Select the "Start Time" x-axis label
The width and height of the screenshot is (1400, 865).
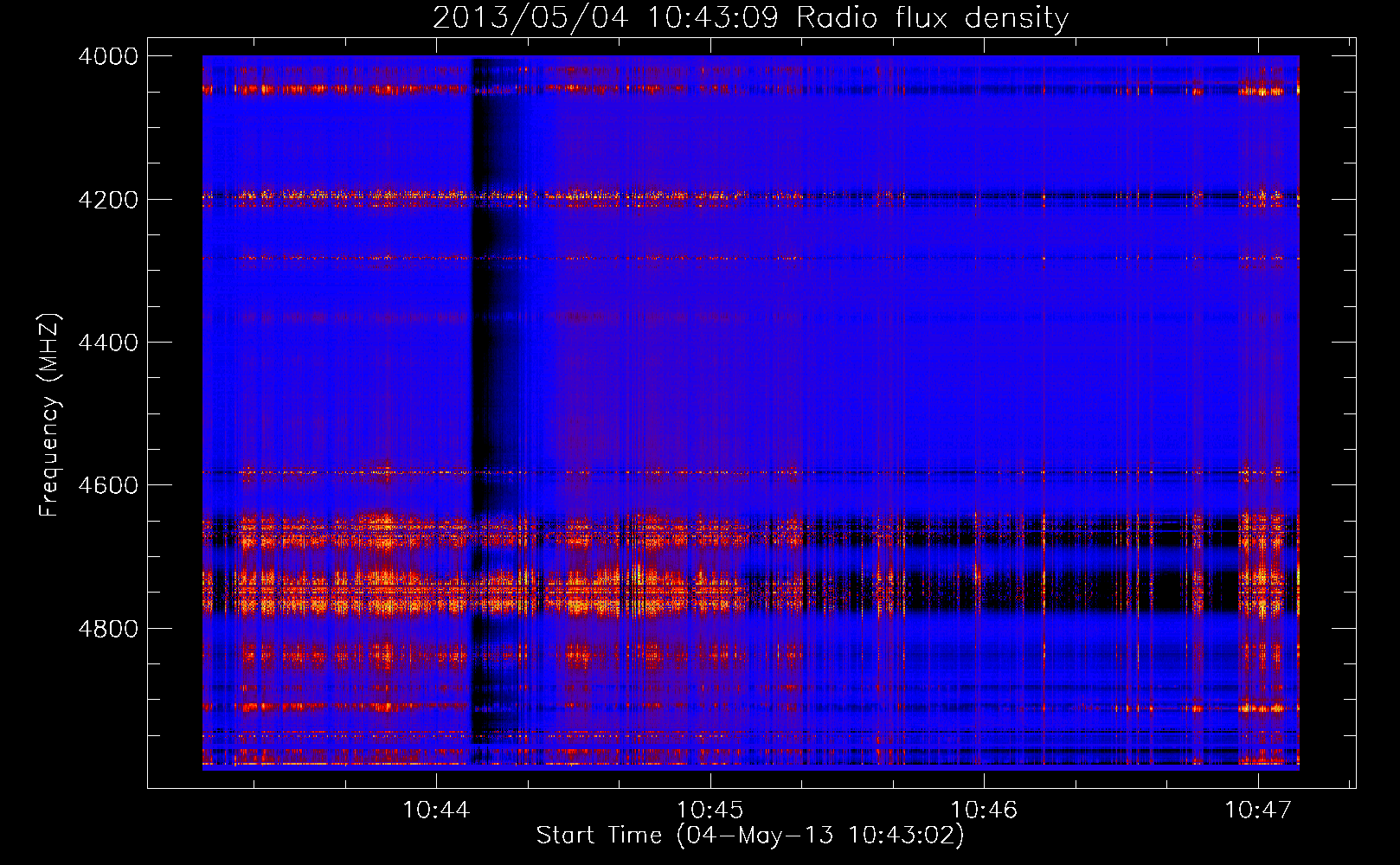[599, 835]
